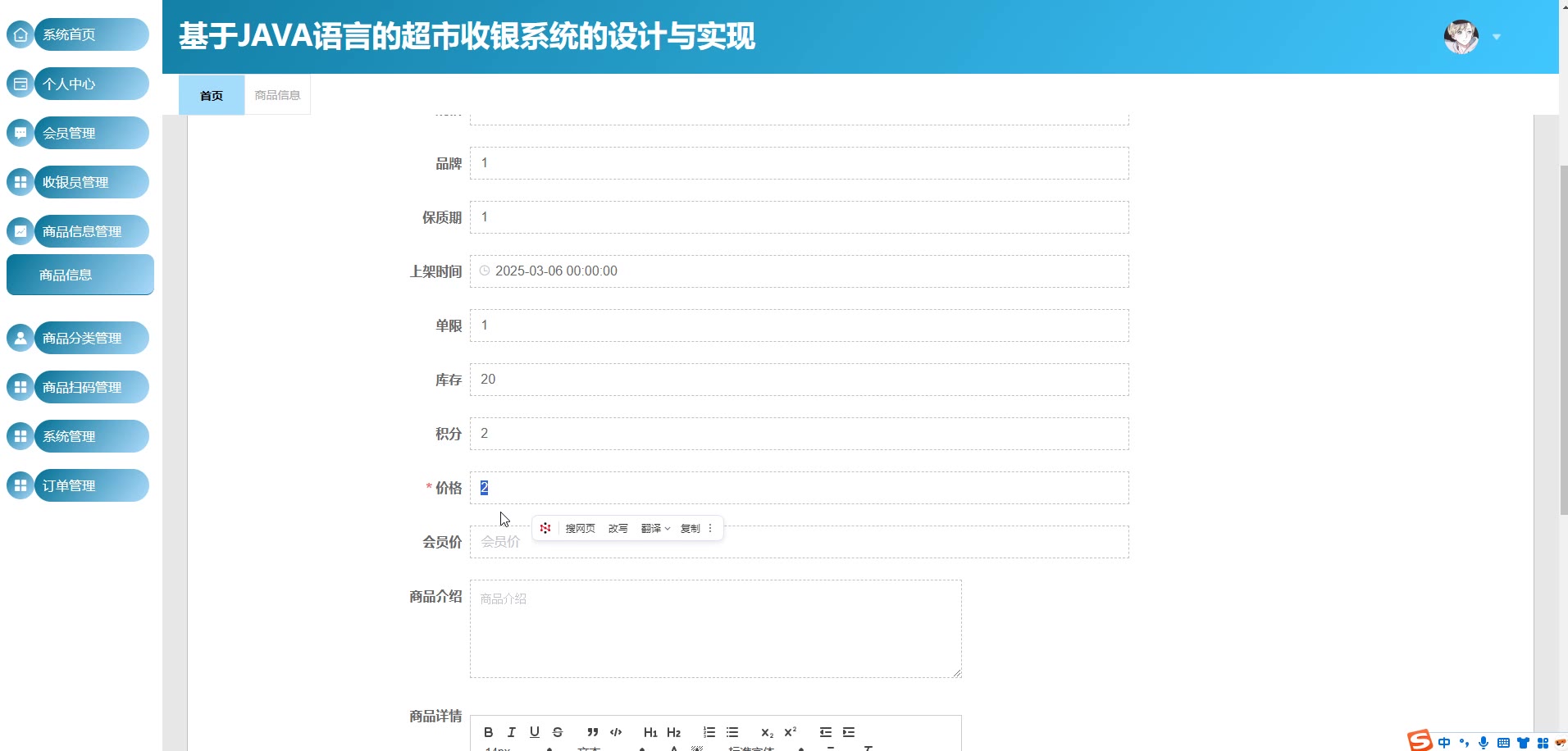Click the chart icon beside 商品信息管理

pyautogui.click(x=21, y=231)
